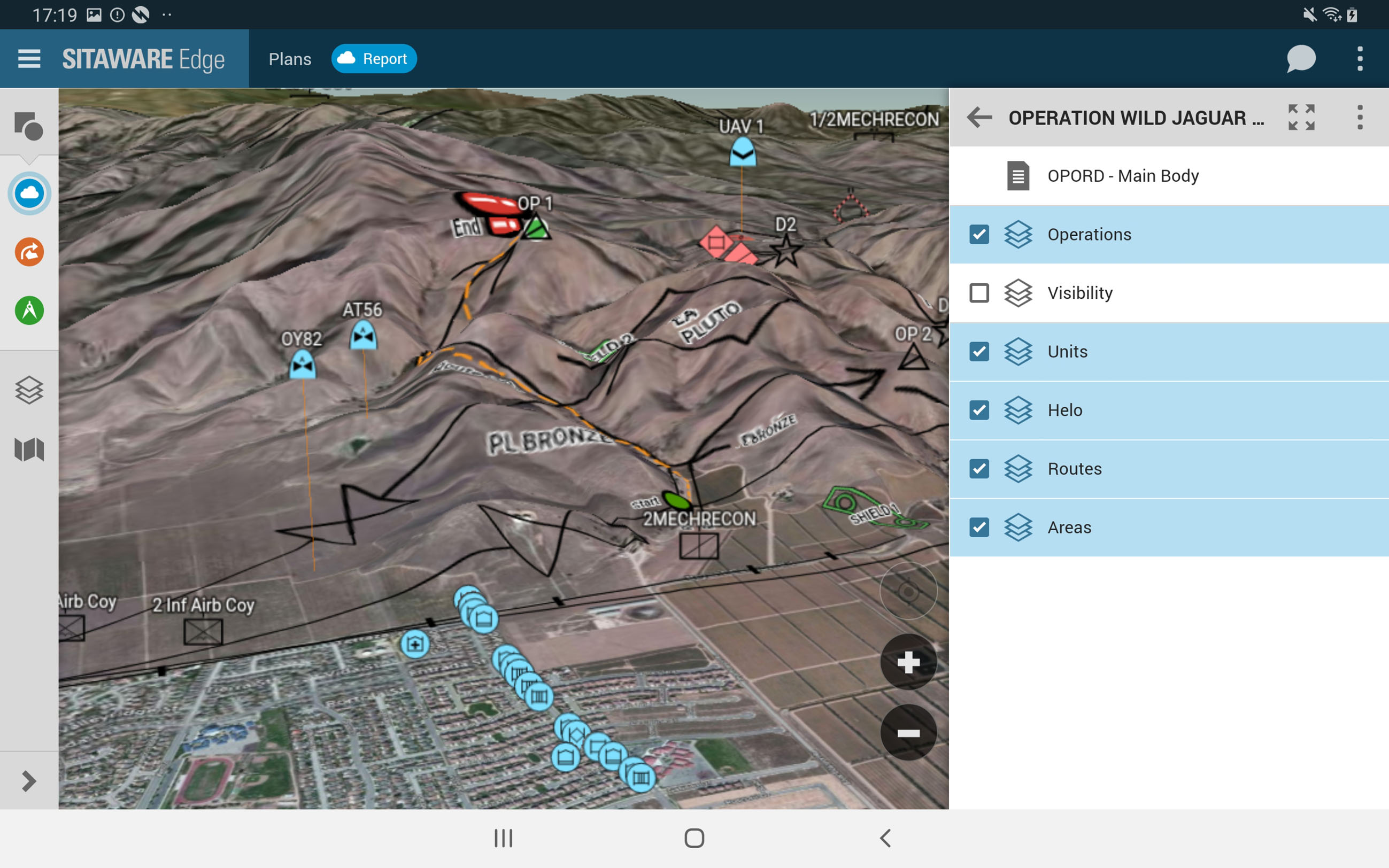
Task: Open the hamburger main menu
Action: point(29,59)
